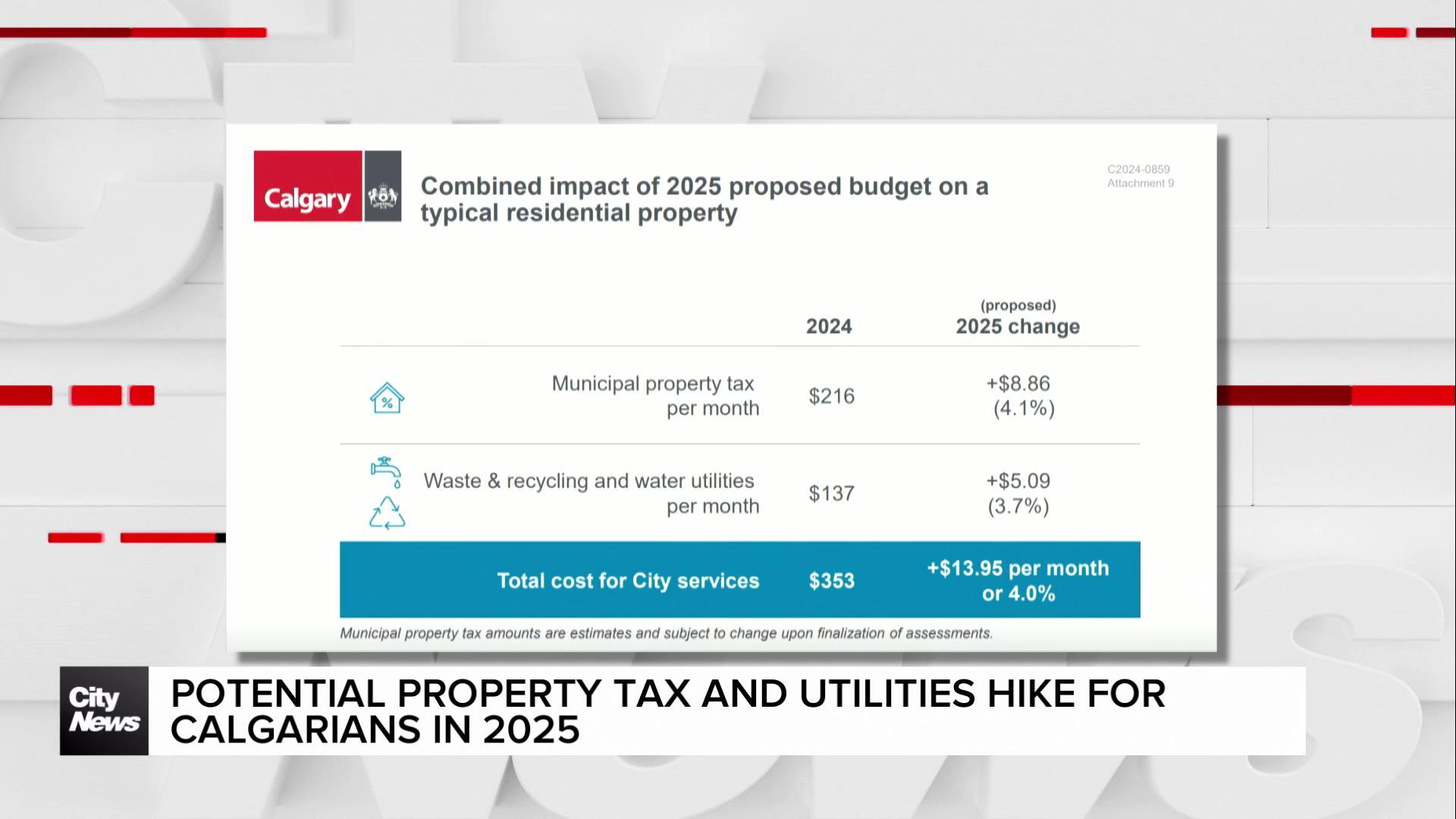Screen dimensions: 1456x819
Task: Click the recycling arrows icon
Action: (387, 513)
